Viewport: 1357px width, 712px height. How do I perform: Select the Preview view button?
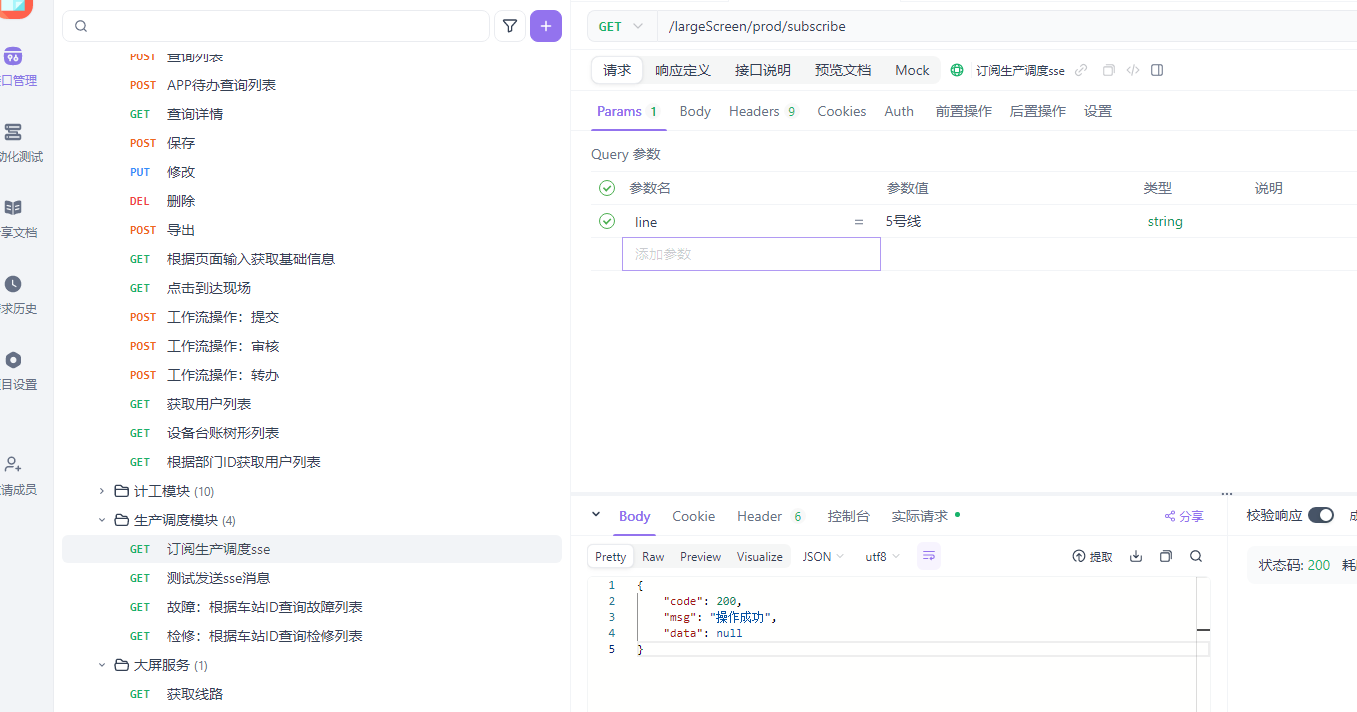click(700, 556)
